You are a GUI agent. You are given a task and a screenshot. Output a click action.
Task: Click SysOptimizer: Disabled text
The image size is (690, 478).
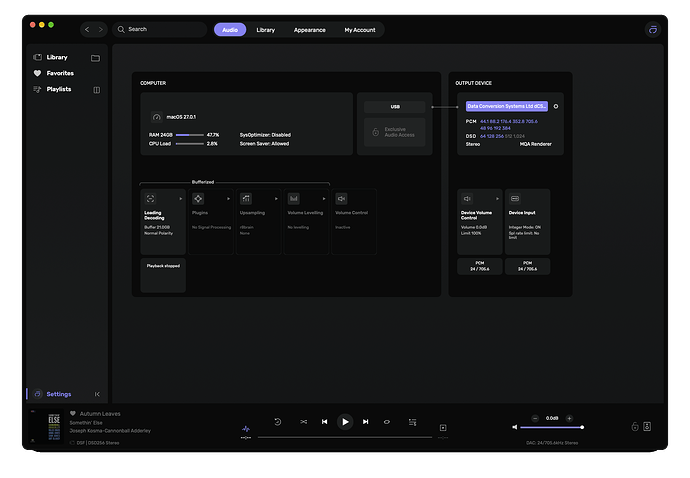pyautogui.click(x=265, y=135)
